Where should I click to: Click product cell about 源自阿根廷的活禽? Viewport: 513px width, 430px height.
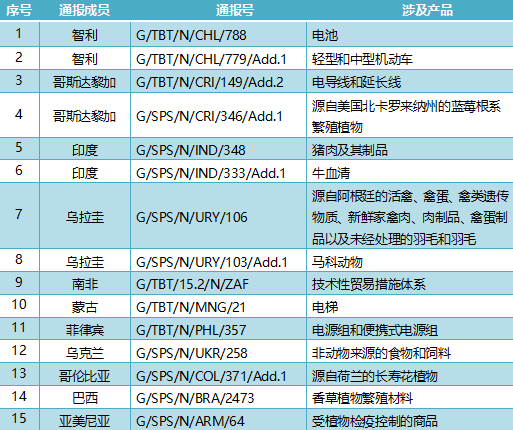coord(410,217)
